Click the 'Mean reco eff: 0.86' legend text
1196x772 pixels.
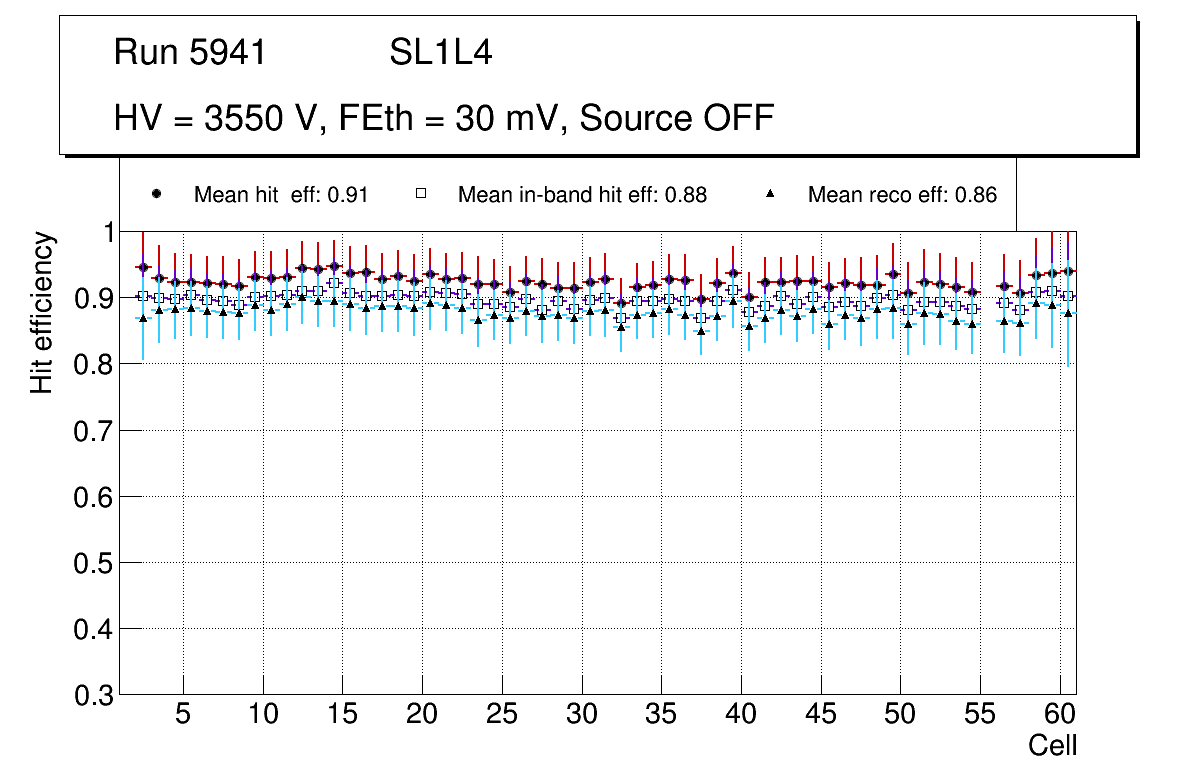902,195
